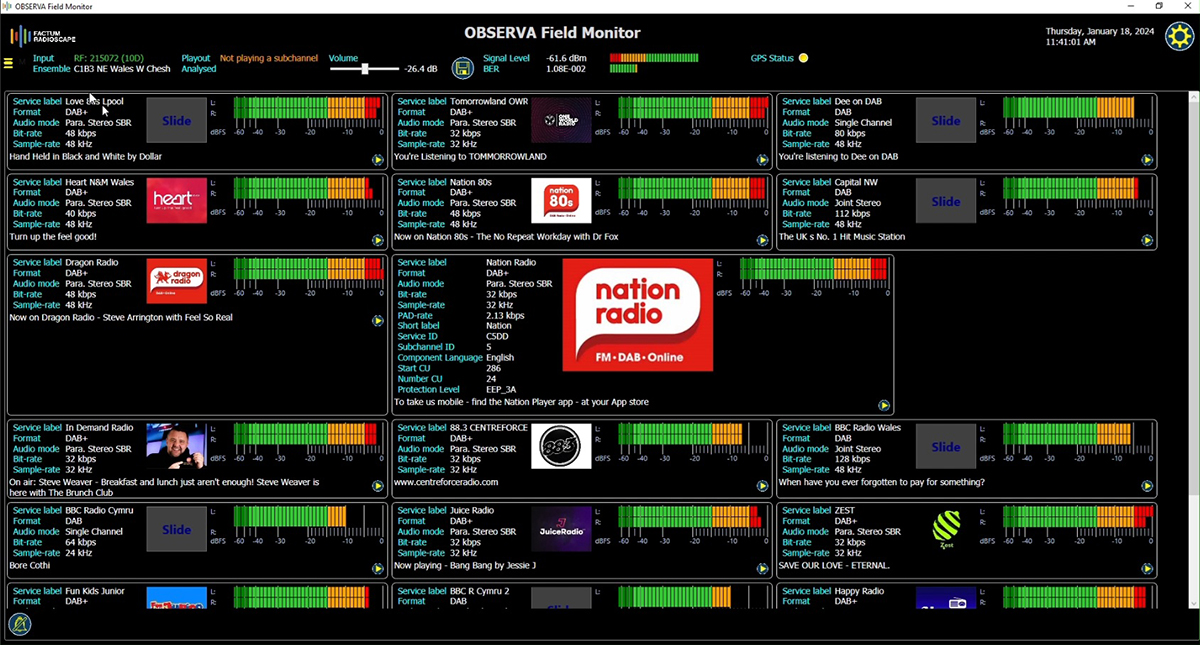Start playback of Tomorrowland OWR
The image size is (1200, 645).
click(x=762, y=160)
